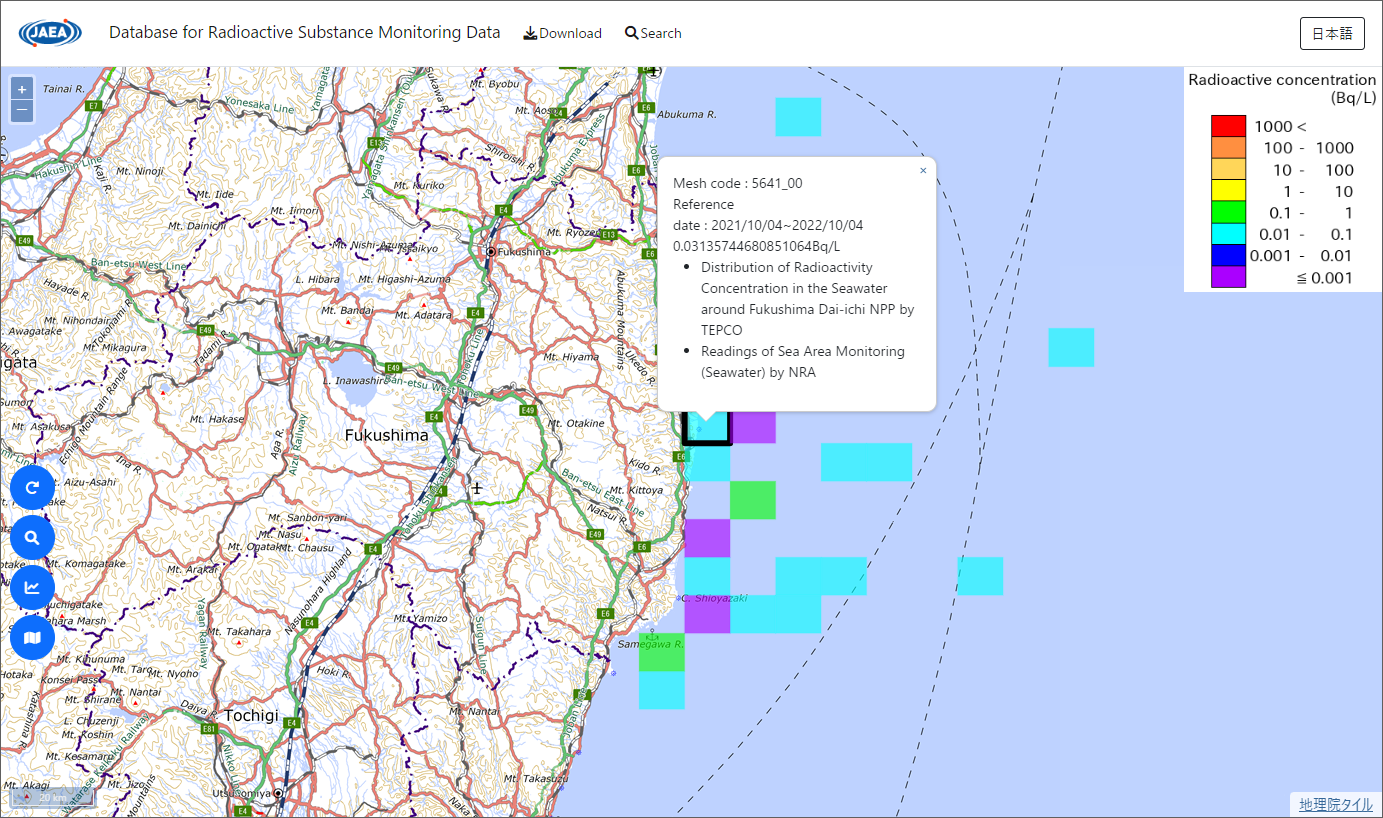Click the Database for Radioactive Substance Monitoring title
The image size is (1383, 818).
point(304,33)
